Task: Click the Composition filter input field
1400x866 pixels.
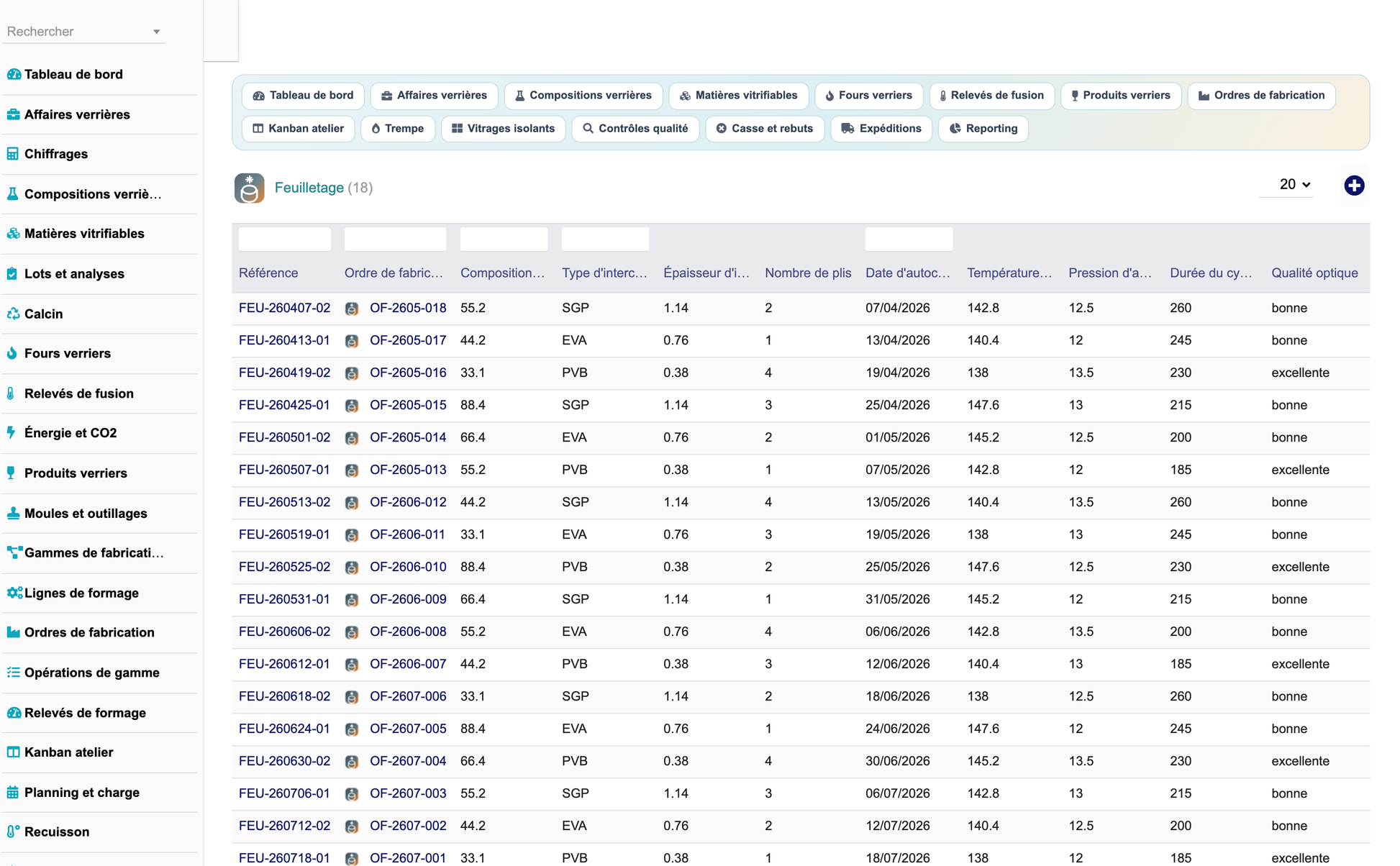Action: coord(504,240)
